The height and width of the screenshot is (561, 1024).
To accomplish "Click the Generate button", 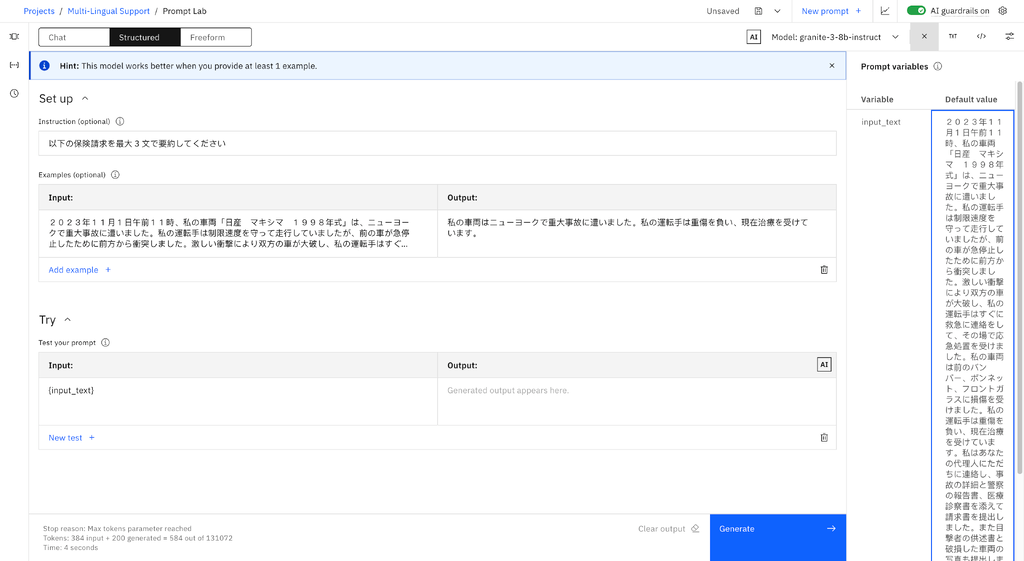I will [x=778, y=537].
